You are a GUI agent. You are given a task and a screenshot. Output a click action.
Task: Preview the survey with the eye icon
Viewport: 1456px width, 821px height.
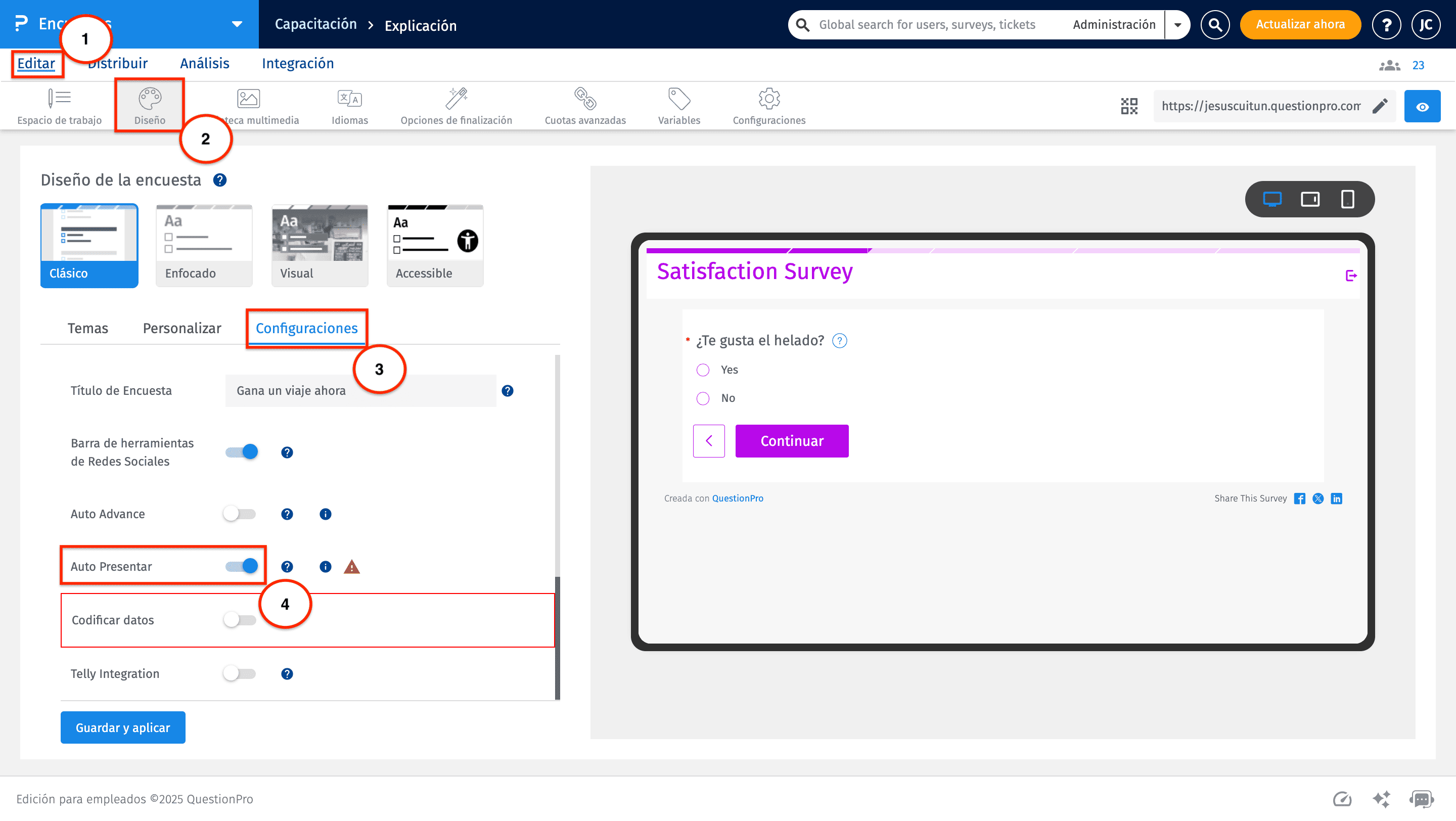[1423, 106]
